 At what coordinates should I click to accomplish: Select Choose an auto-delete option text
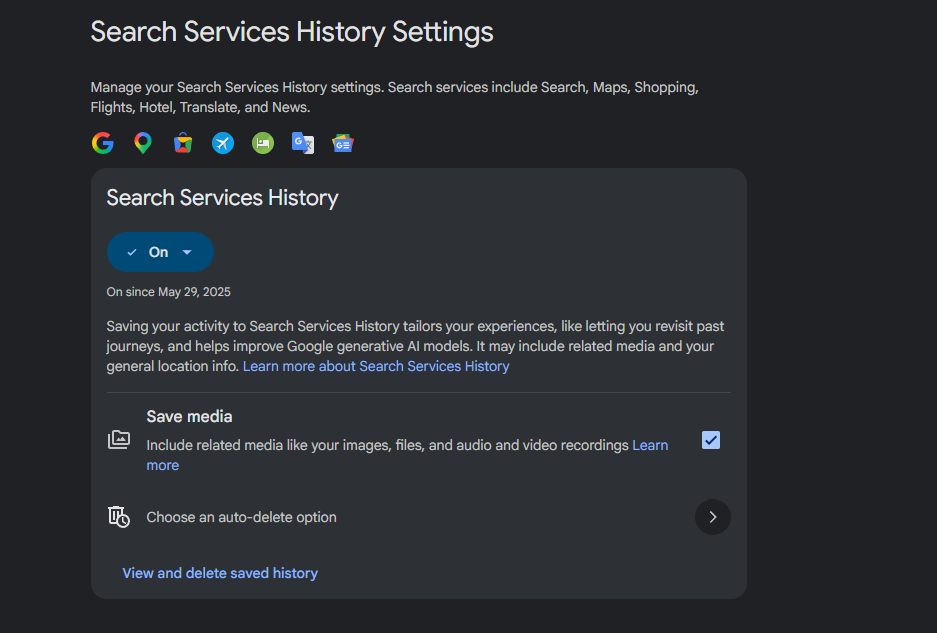[241, 517]
